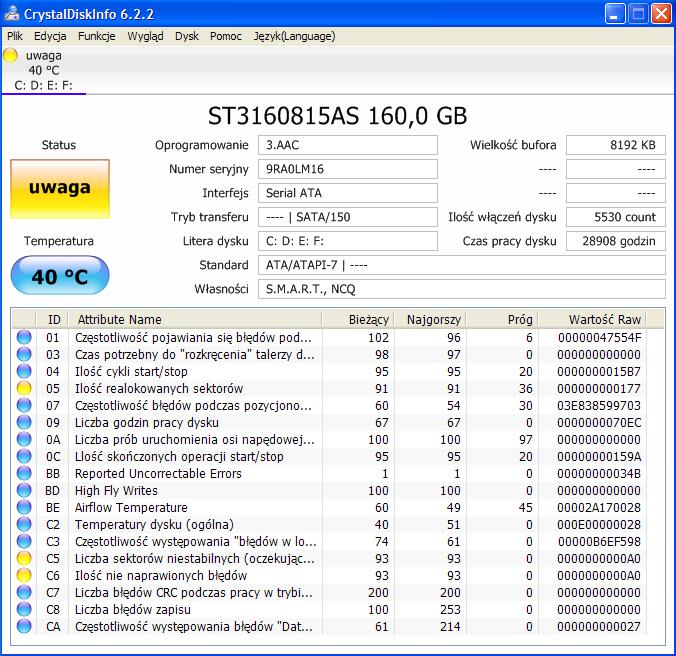Click blue status circle for attribute C8

point(24,609)
